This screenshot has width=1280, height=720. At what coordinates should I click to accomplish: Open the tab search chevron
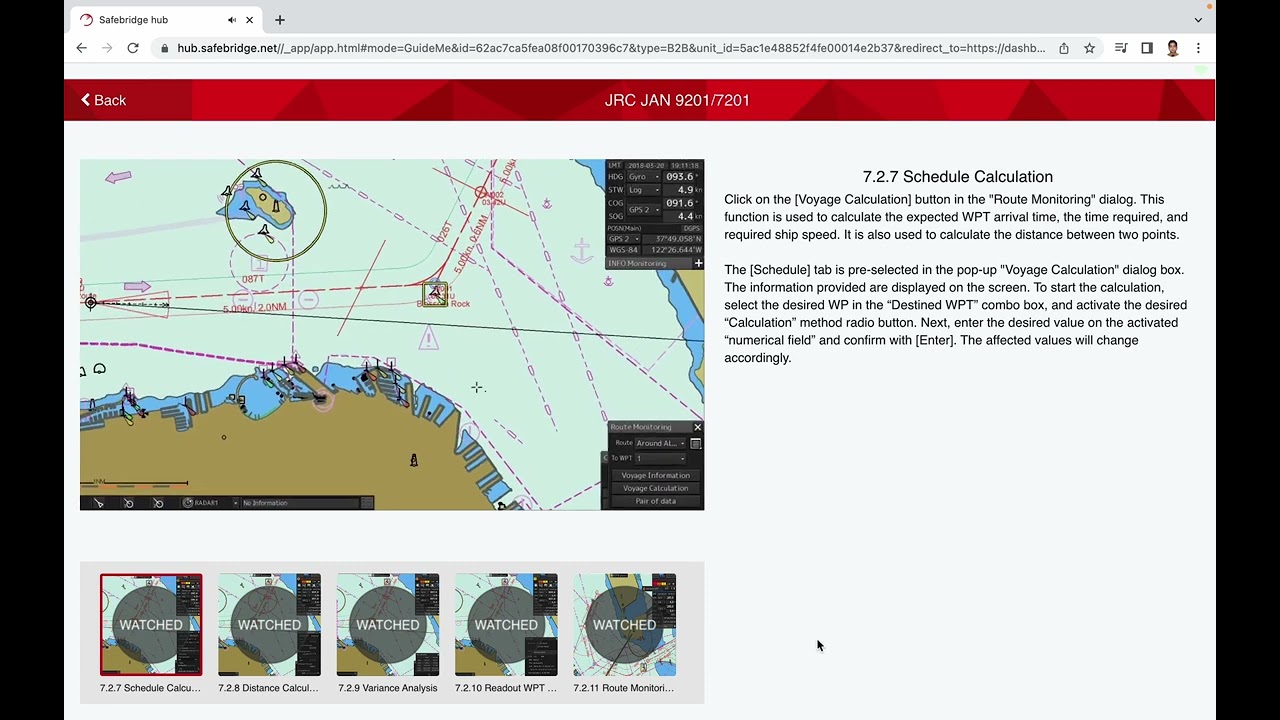(x=1198, y=20)
